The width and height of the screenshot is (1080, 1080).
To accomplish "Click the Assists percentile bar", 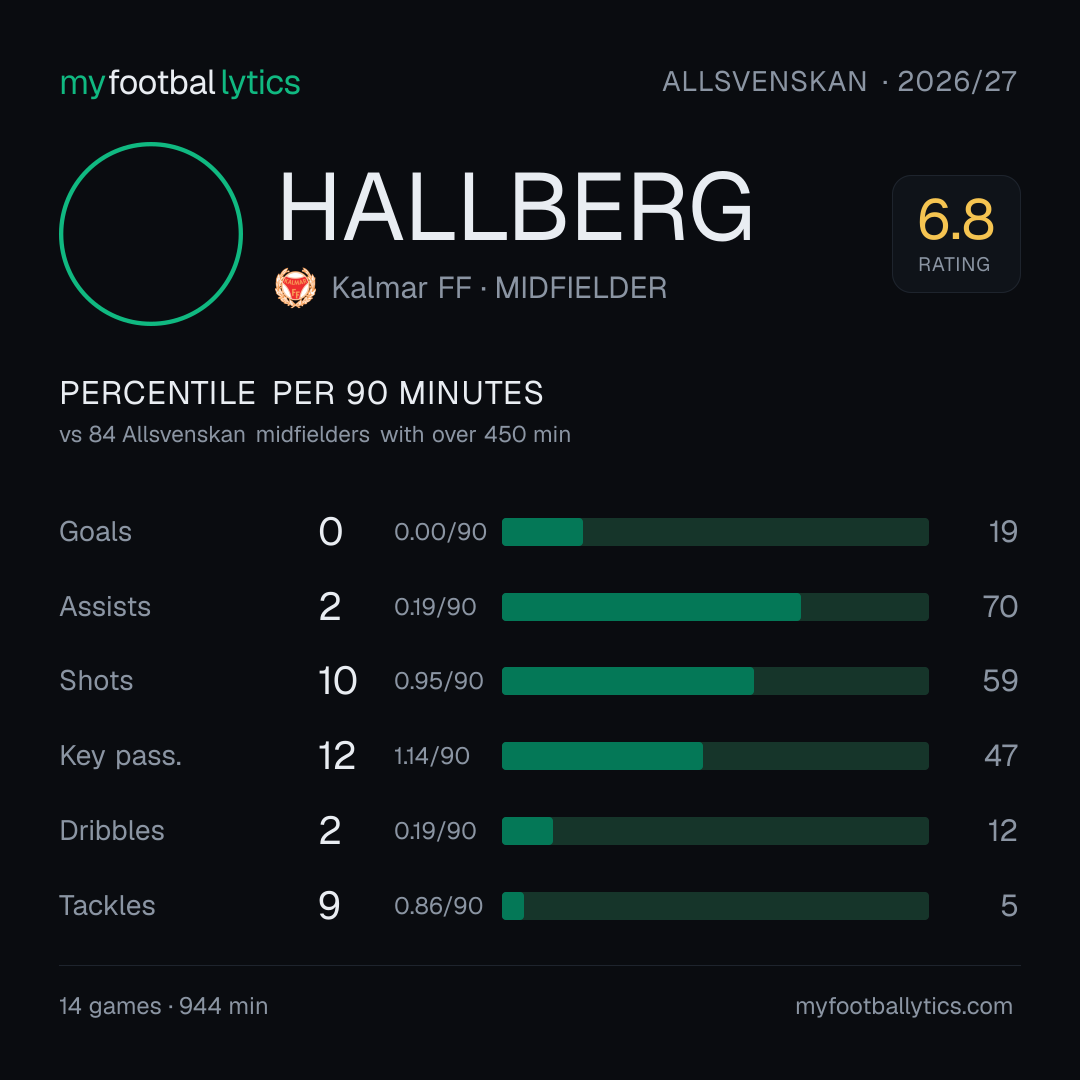I will tap(715, 607).
